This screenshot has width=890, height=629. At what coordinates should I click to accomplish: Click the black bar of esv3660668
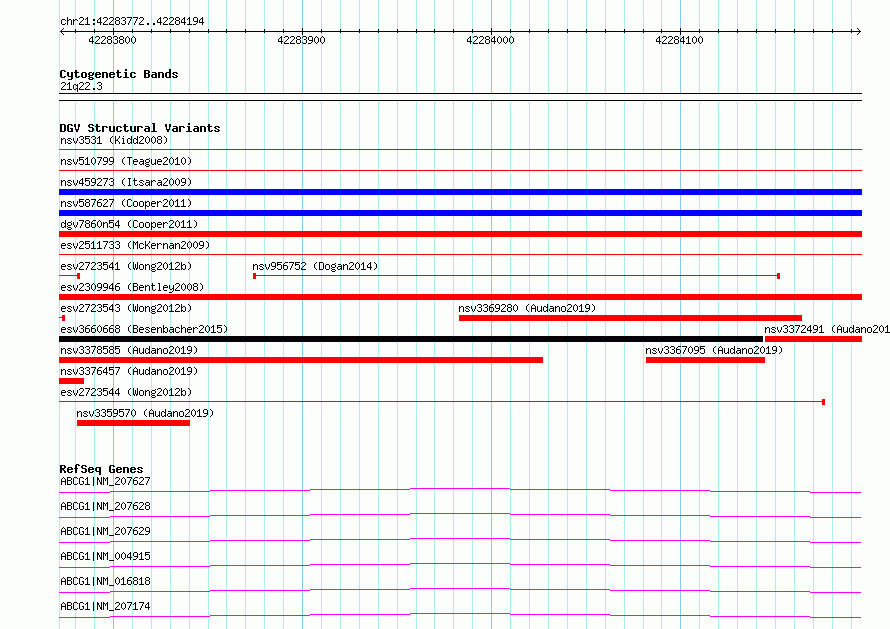pos(411,339)
